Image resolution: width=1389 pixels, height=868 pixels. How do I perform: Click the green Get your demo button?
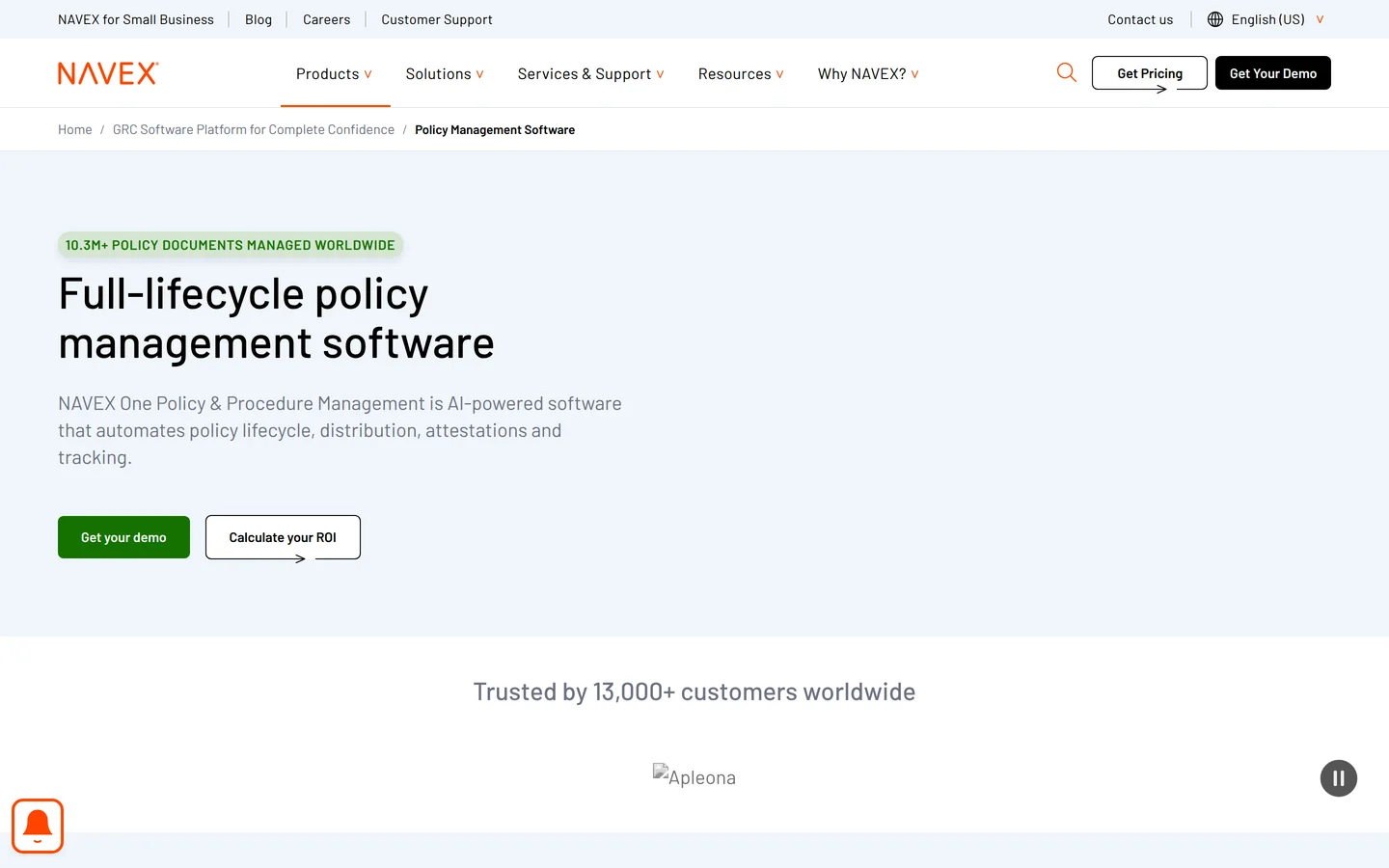coord(123,537)
